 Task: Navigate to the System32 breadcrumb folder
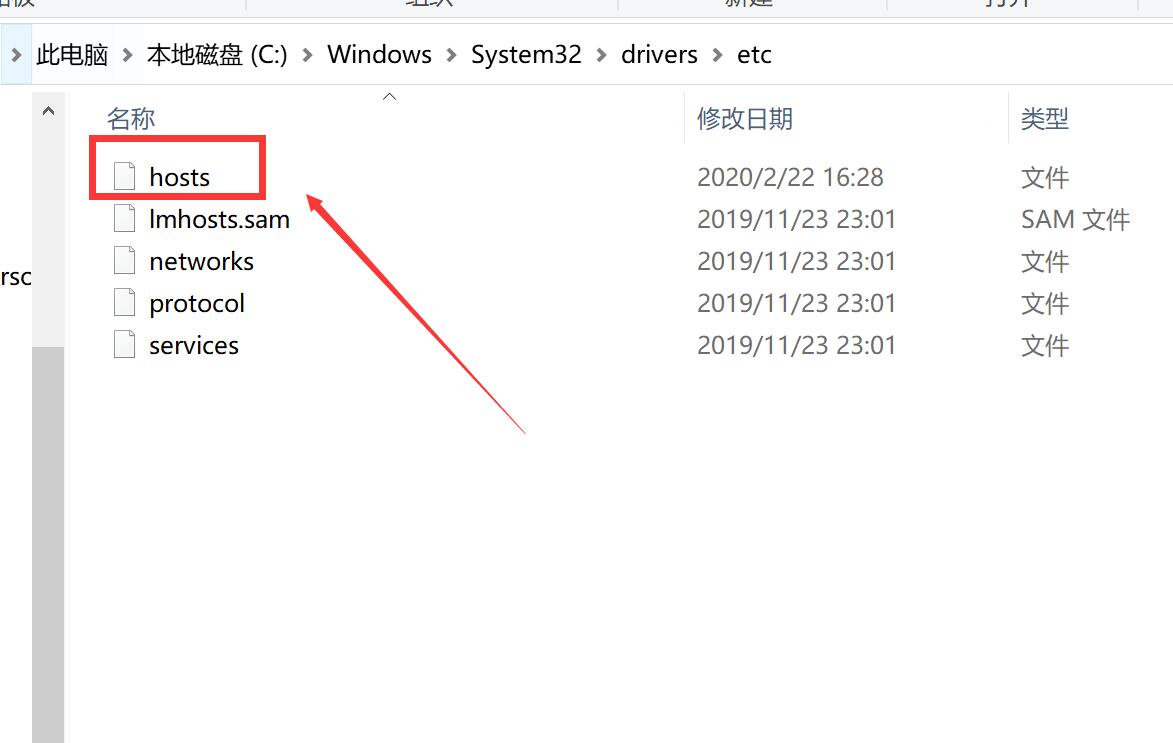pyautogui.click(x=526, y=55)
